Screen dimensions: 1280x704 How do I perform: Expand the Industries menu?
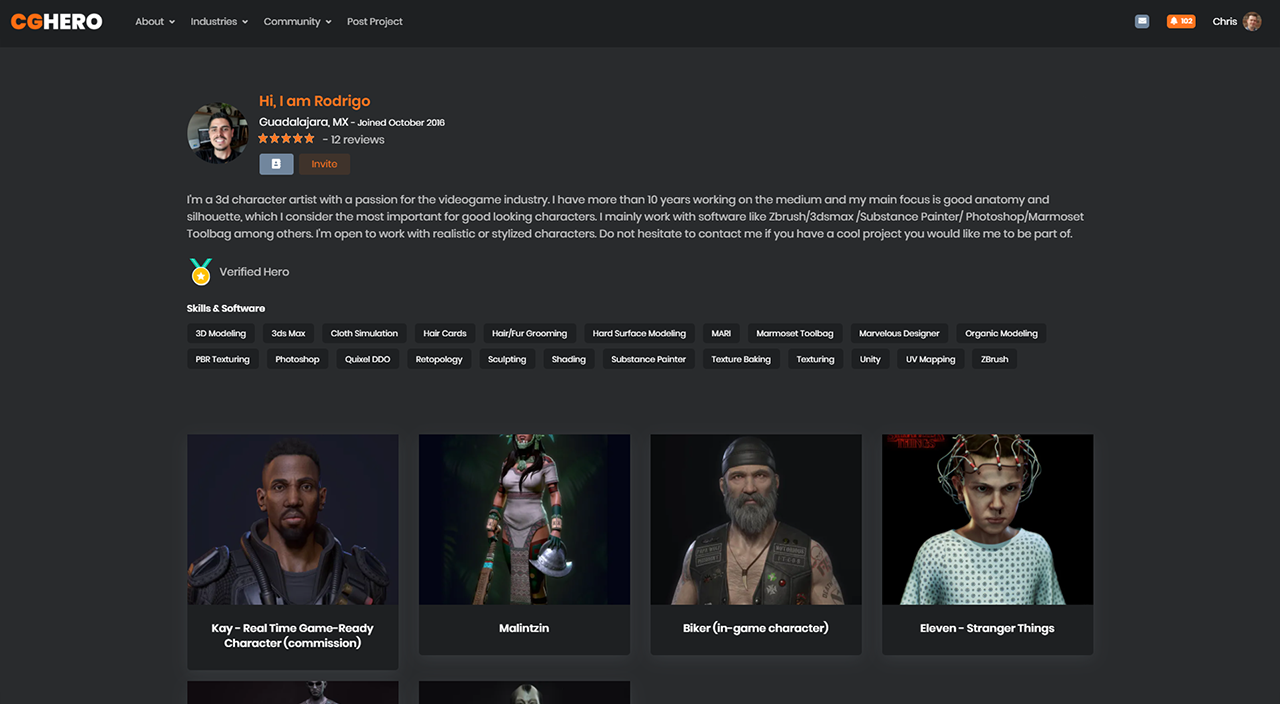point(219,21)
